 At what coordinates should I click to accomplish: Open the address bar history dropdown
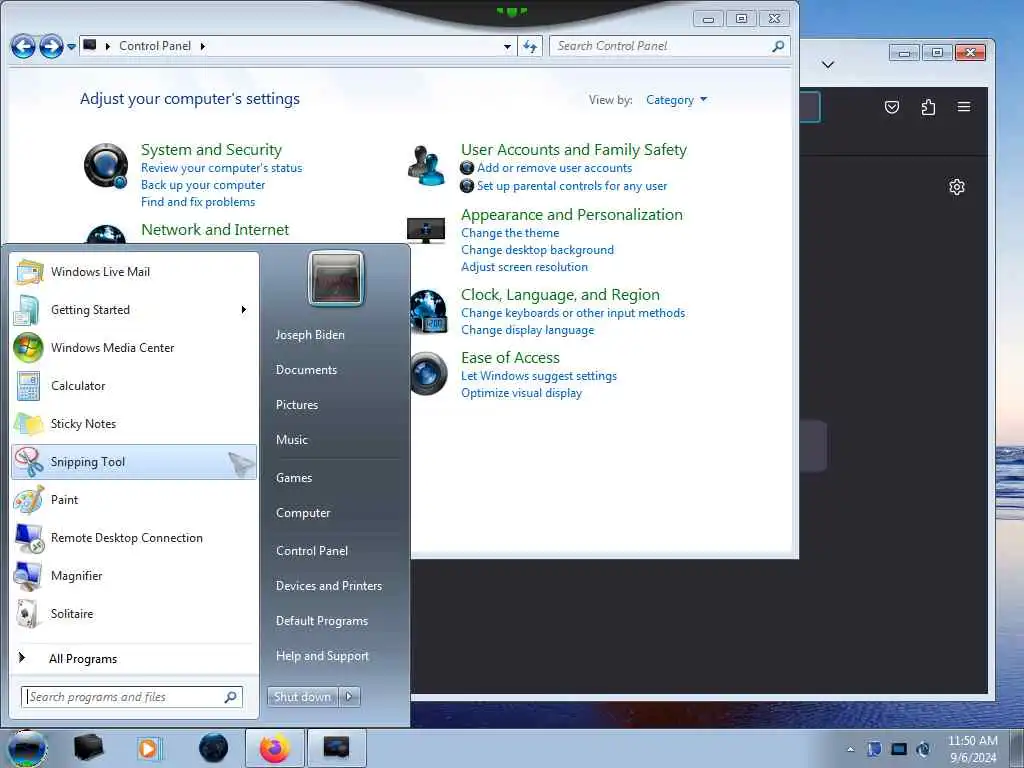(x=507, y=46)
